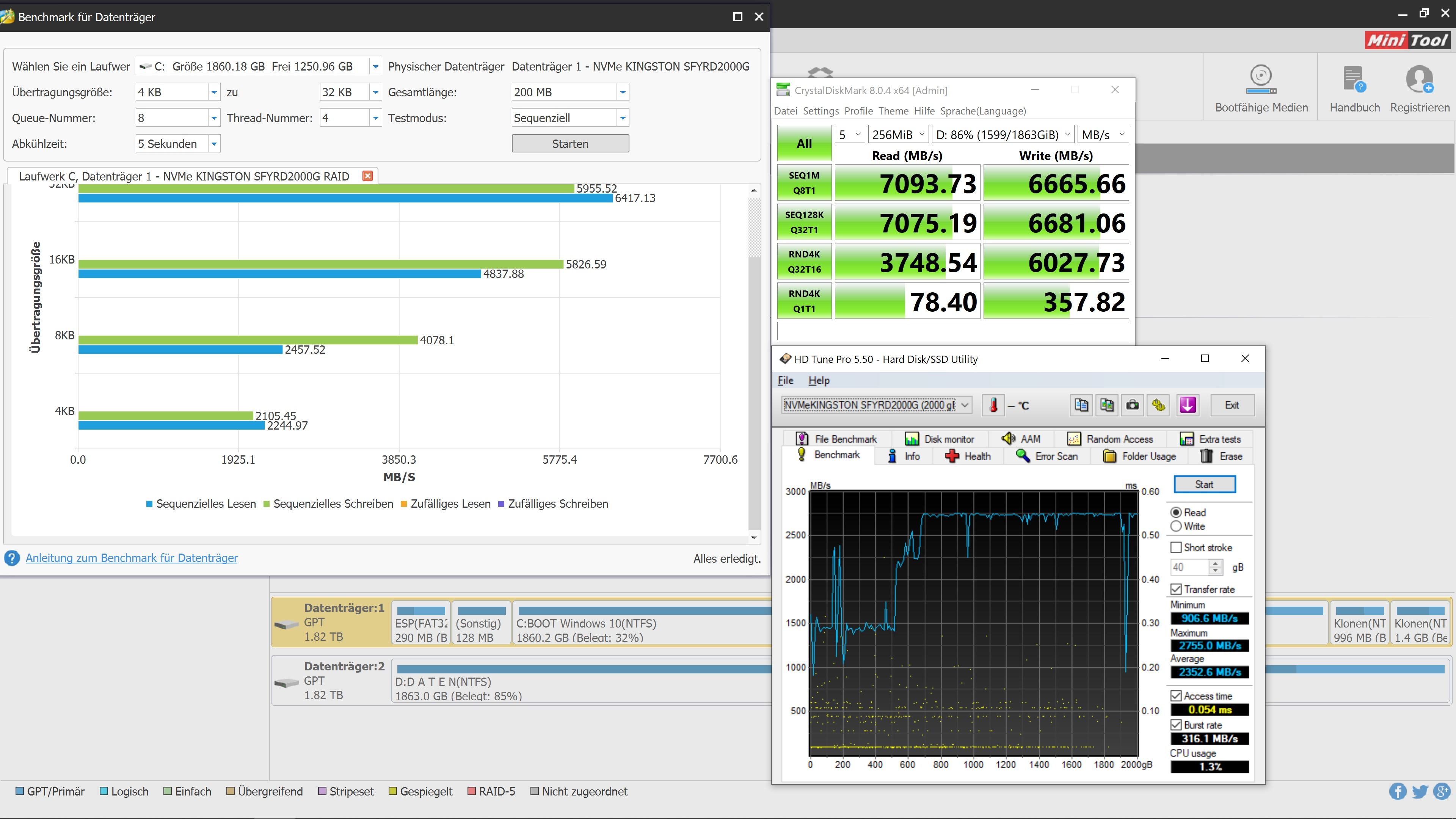Open HD Tune options tools icon
This screenshot has width=1456, height=819.
1159,405
